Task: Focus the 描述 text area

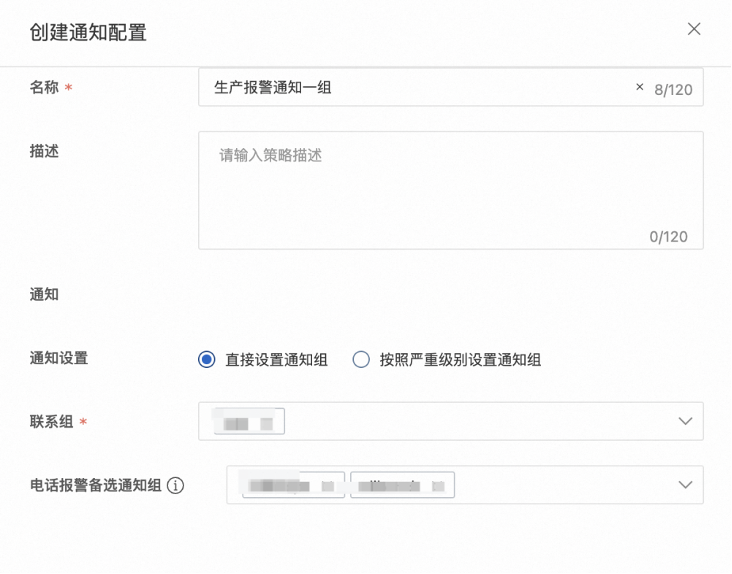Action: click(x=450, y=190)
